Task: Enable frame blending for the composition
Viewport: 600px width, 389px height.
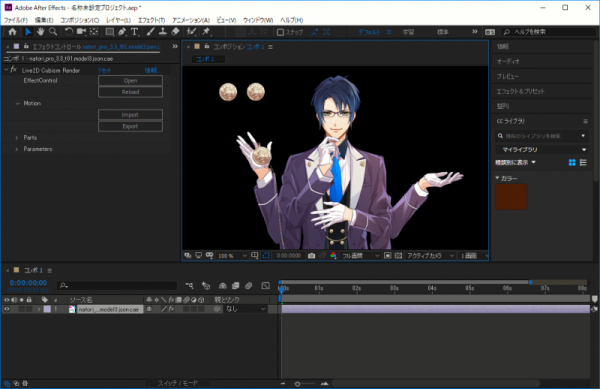Action: tap(236, 286)
